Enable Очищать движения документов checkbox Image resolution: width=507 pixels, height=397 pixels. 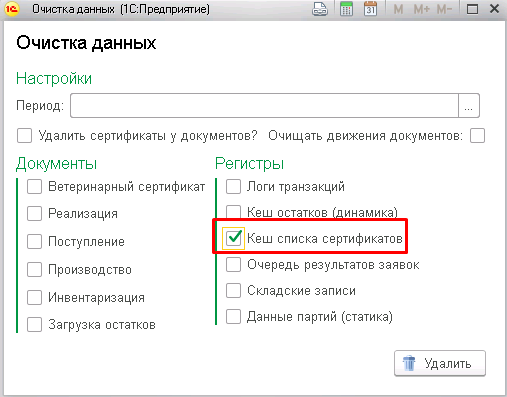477,136
